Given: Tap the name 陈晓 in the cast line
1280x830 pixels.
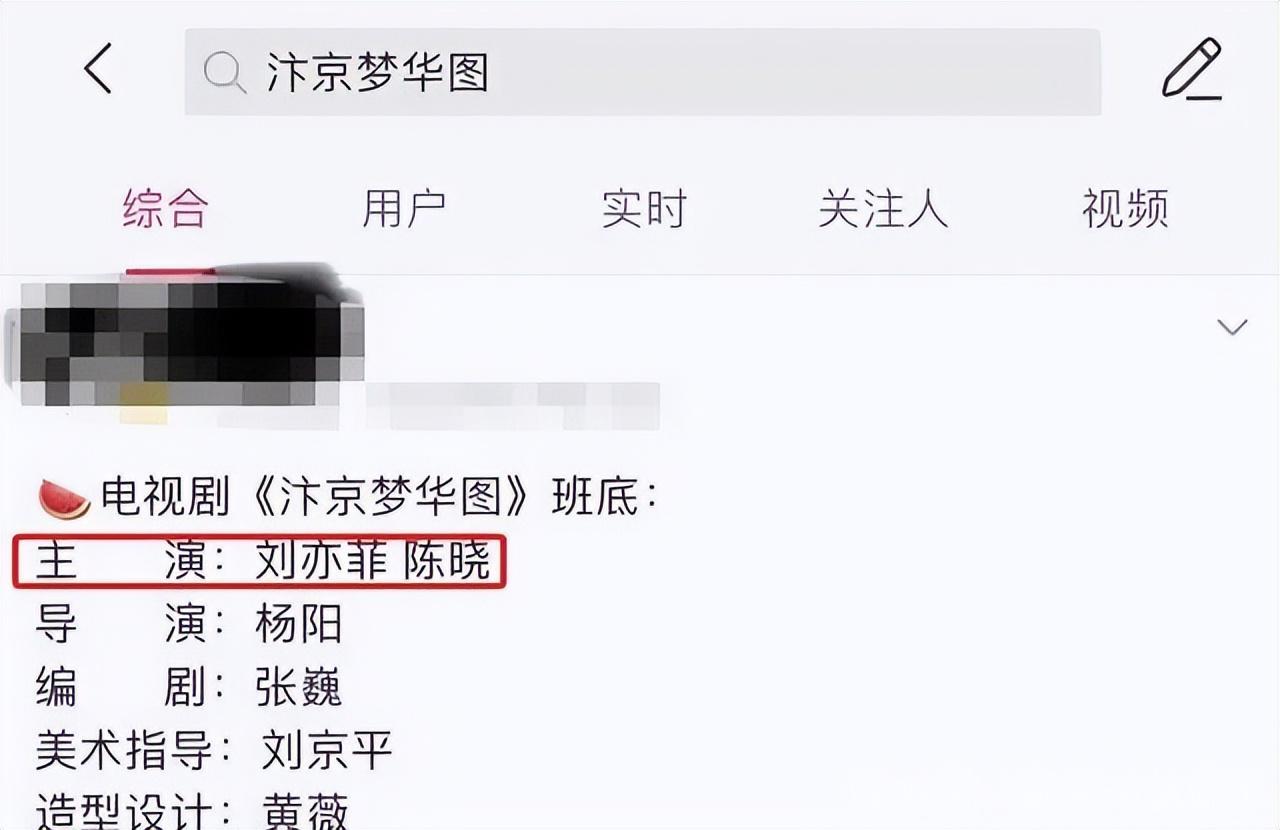Looking at the screenshot, I should point(448,562).
